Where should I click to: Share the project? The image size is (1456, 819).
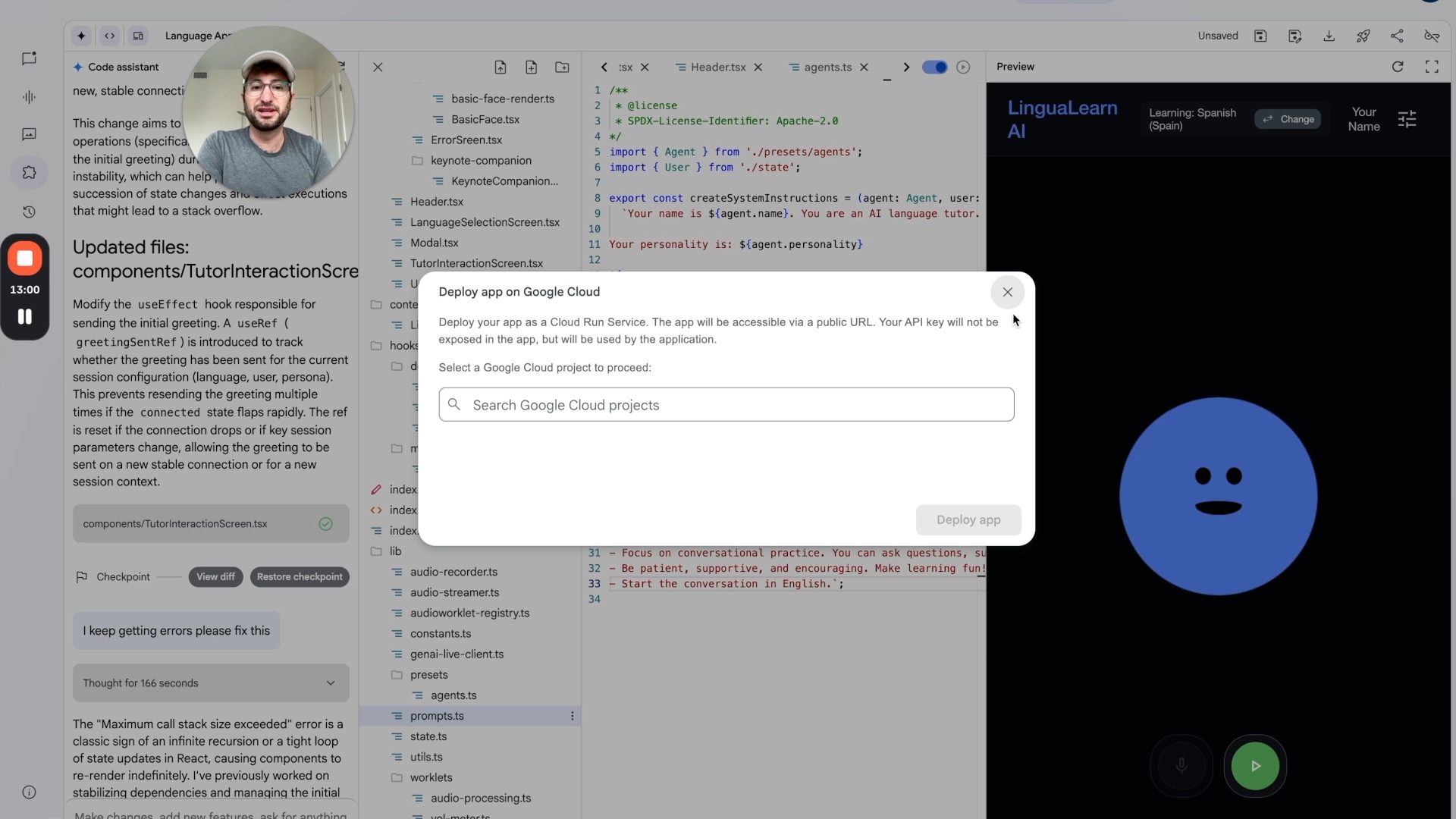pyautogui.click(x=1398, y=36)
